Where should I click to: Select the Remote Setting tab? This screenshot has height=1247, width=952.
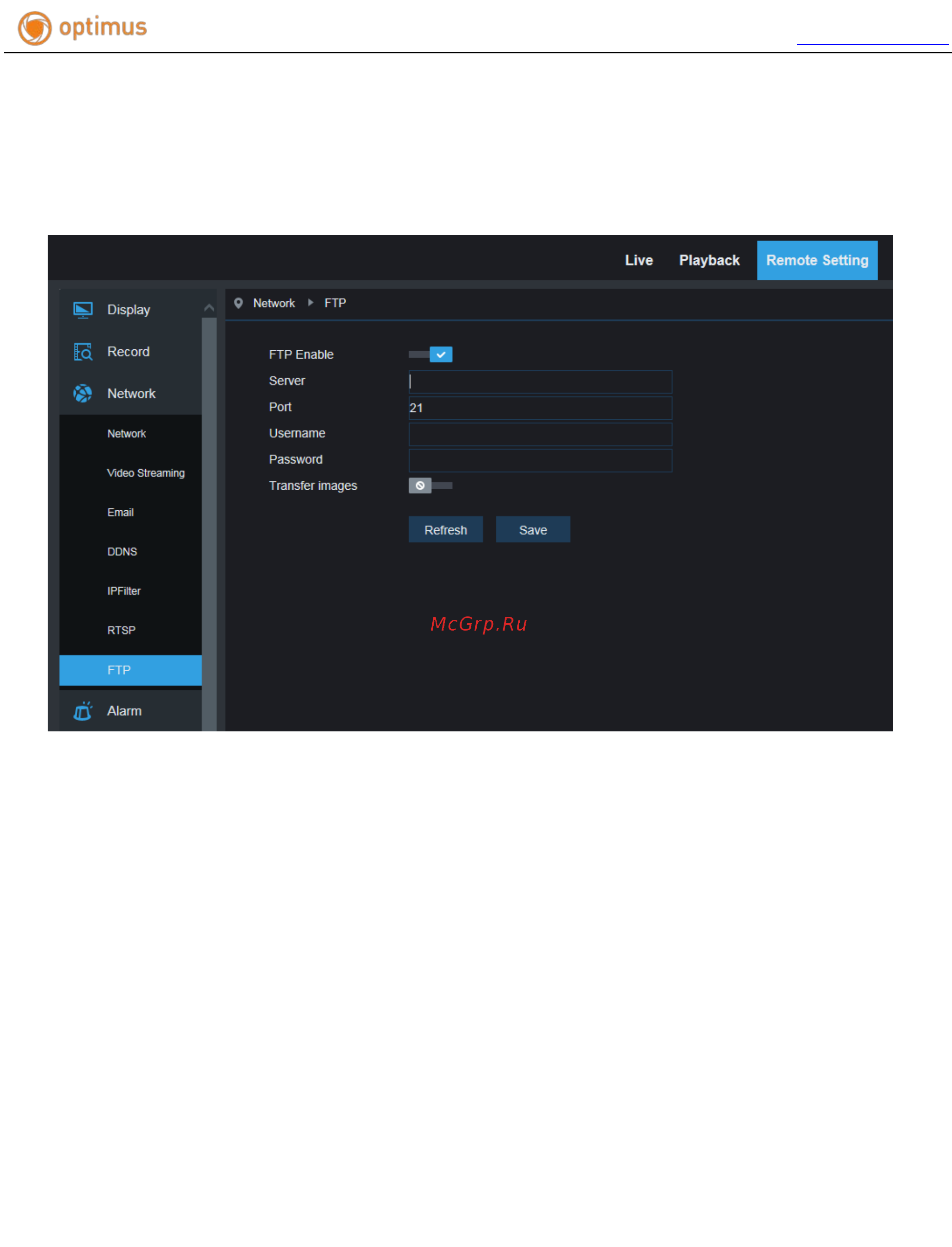(x=817, y=260)
